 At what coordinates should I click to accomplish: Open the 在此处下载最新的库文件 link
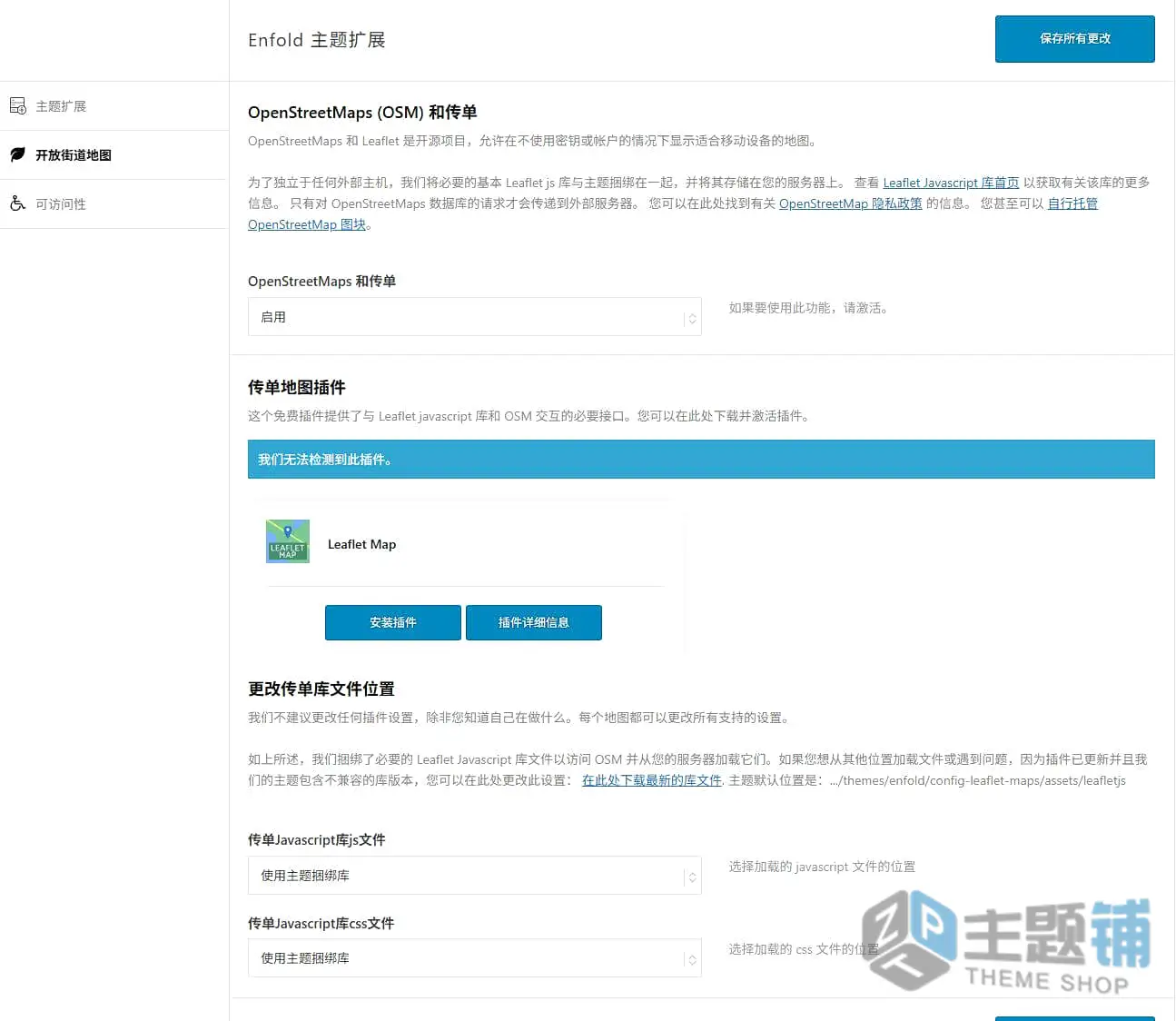coord(651,780)
